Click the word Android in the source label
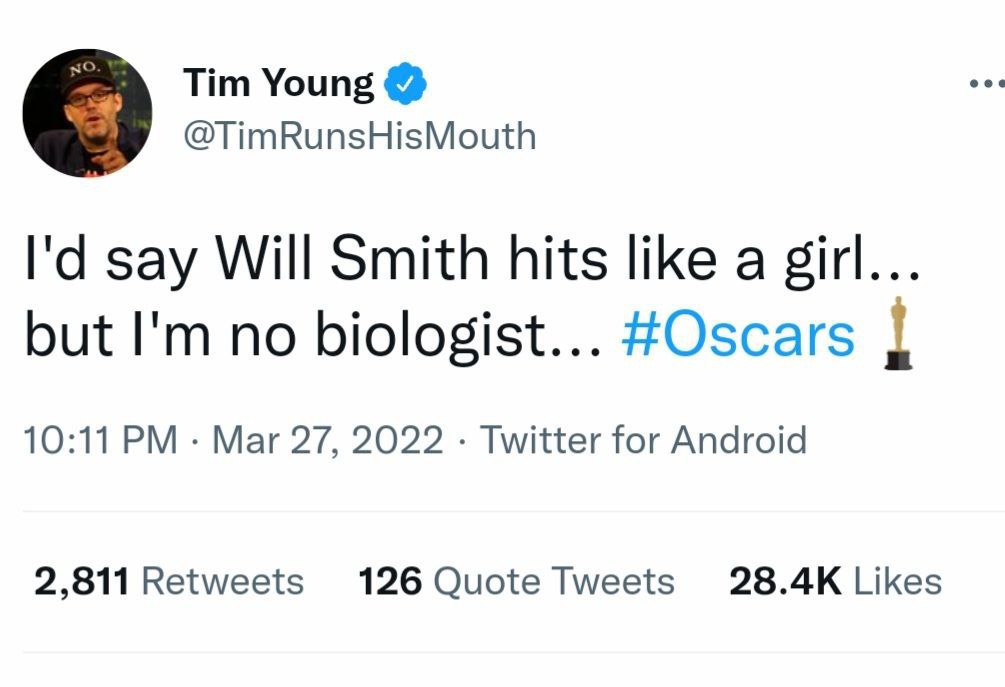 (x=738, y=440)
